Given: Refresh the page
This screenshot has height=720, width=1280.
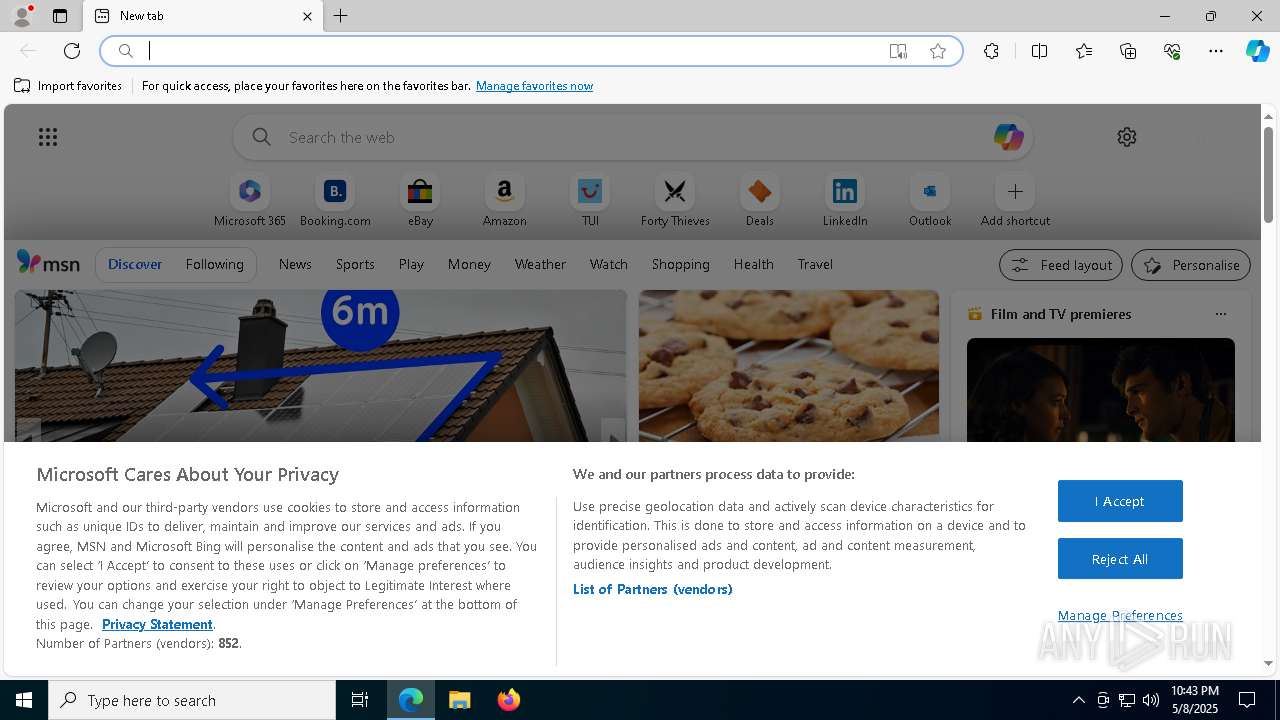Looking at the screenshot, I should click(x=72, y=51).
